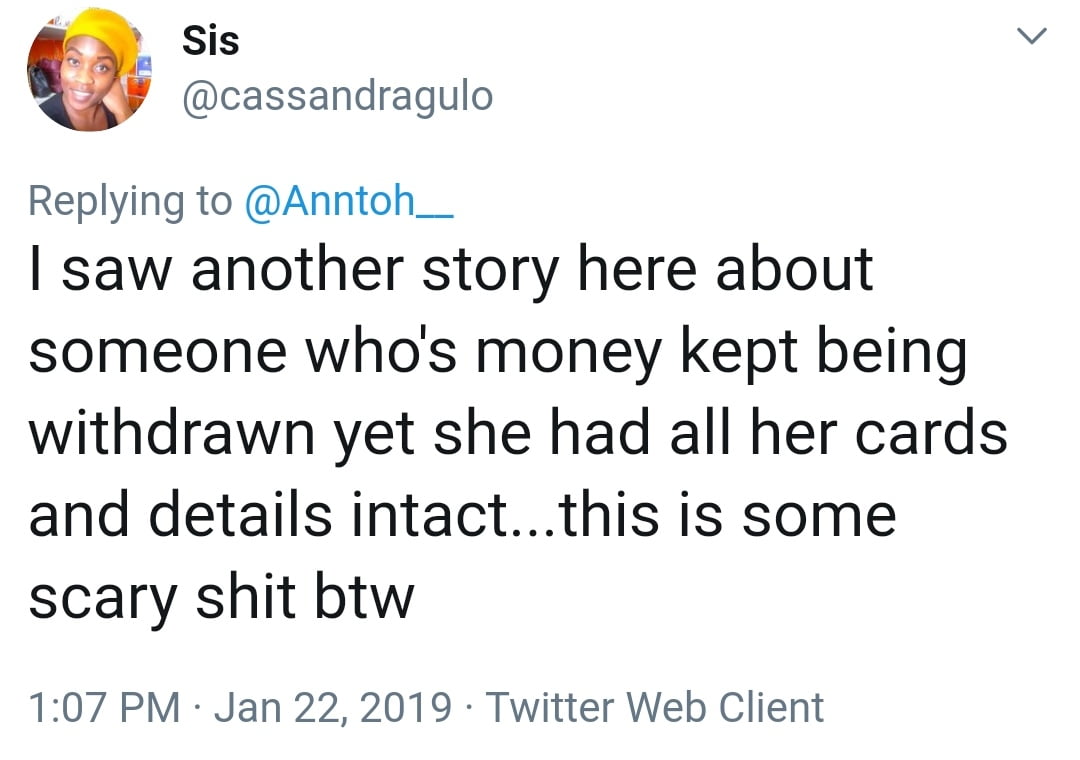The width and height of the screenshot is (1080, 760).
Task: Click the @cassandragulo handle
Action: [x=337, y=96]
